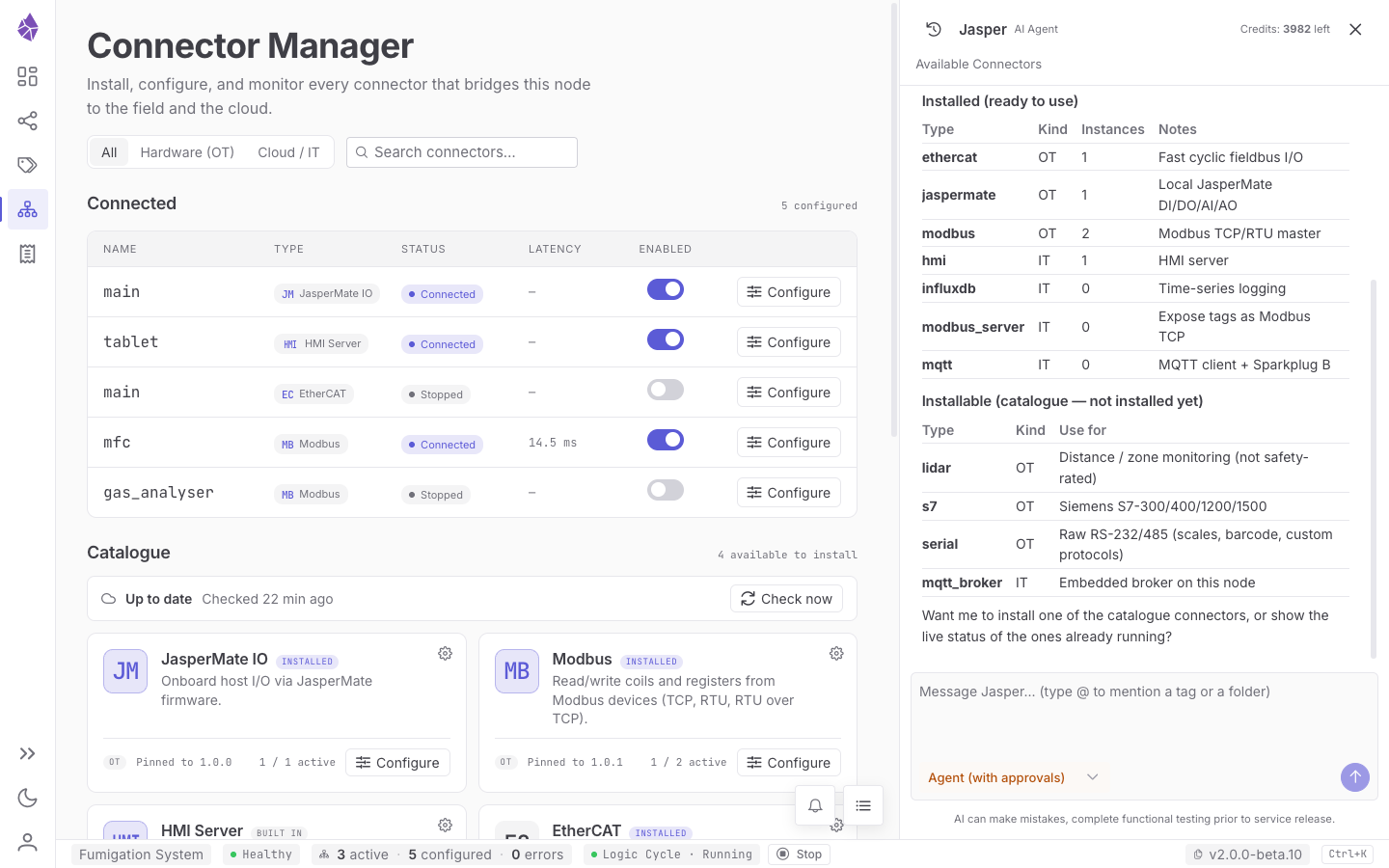Open Jasper chat history icon
The image size is (1389, 868).
pyautogui.click(x=934, y=29)
